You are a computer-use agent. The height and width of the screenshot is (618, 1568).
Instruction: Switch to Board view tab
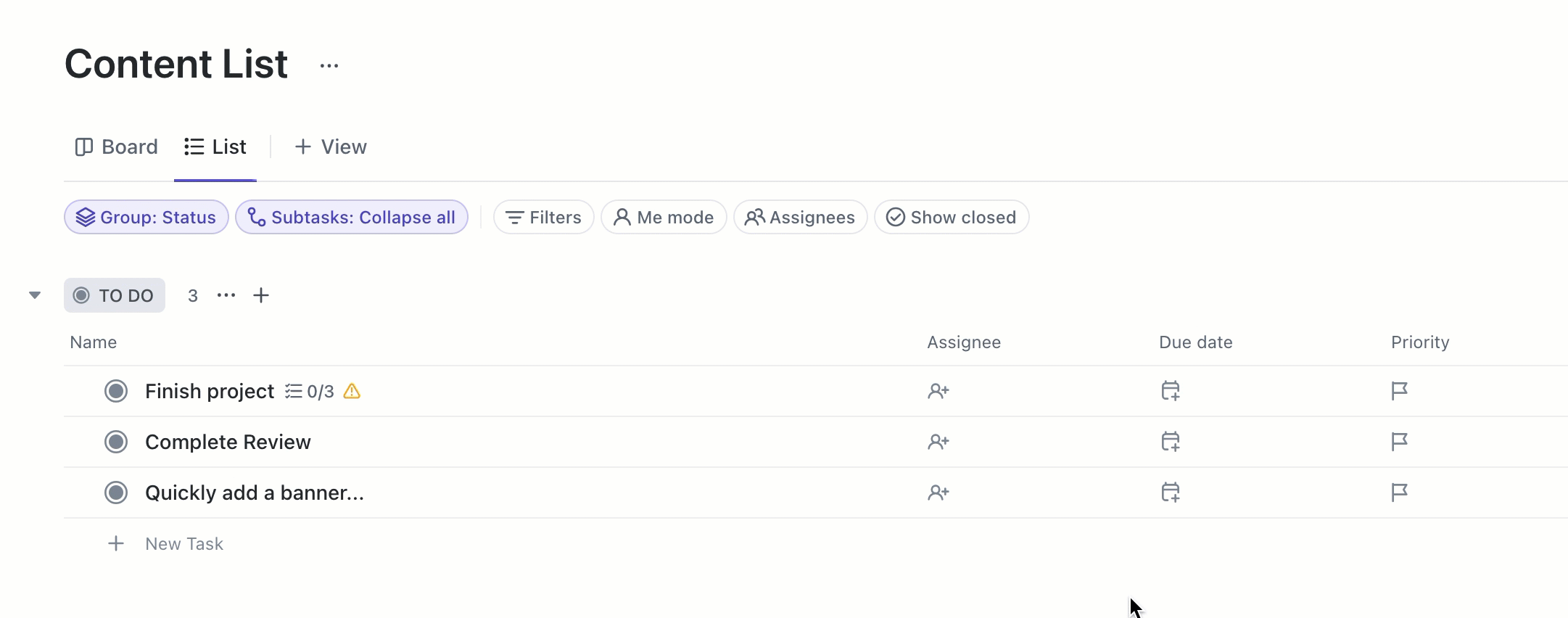[117, 147]
